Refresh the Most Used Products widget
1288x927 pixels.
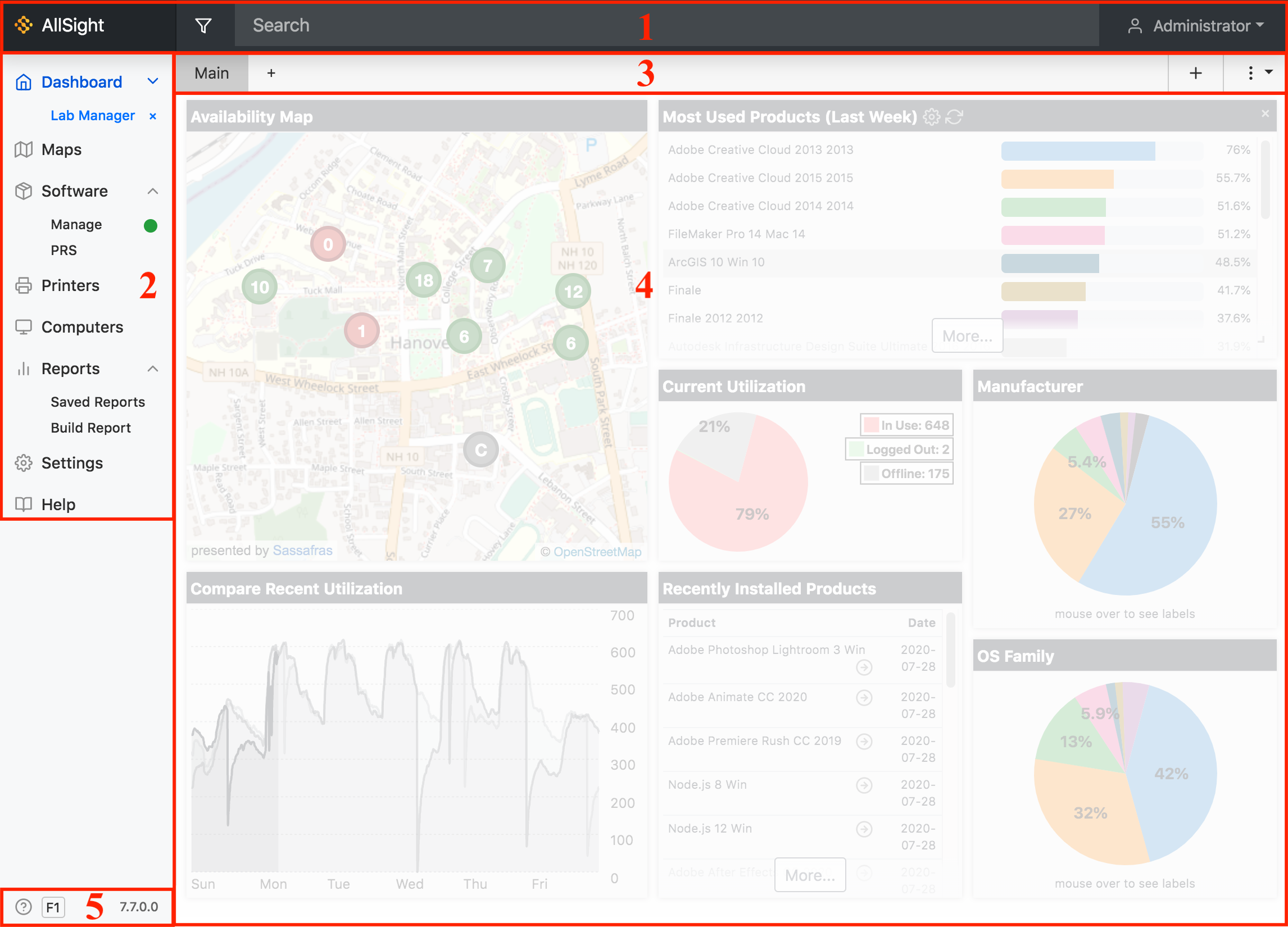click(x=954, y=117)
